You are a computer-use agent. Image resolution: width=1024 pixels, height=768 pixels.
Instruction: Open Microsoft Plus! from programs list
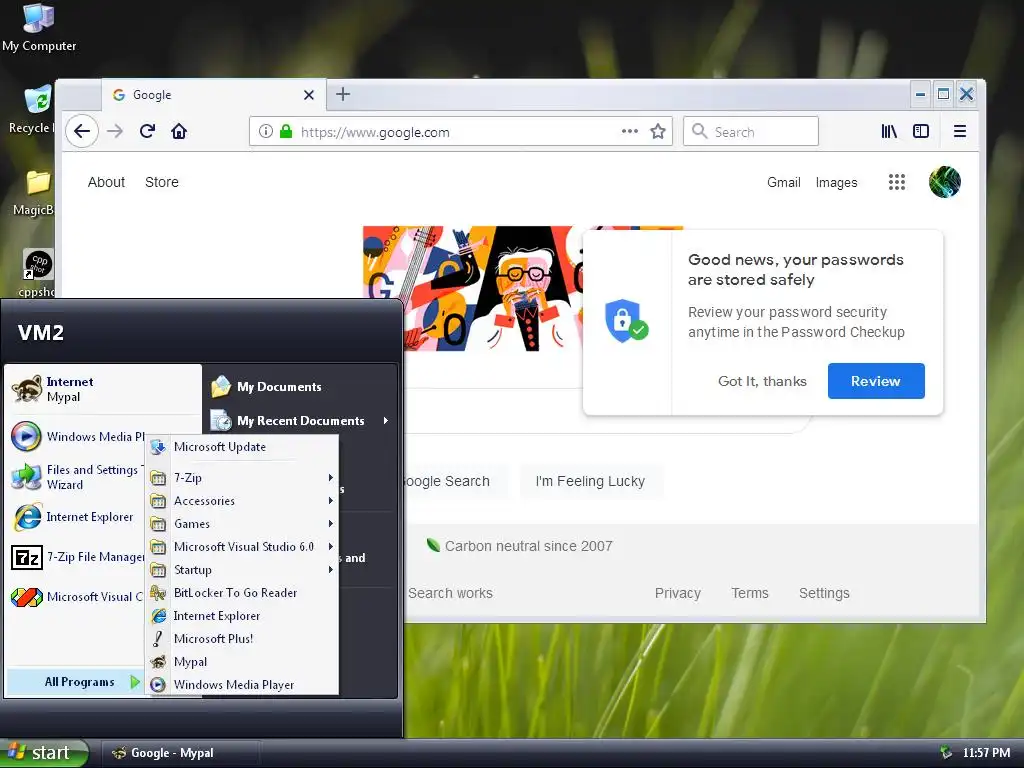(242, 638)
